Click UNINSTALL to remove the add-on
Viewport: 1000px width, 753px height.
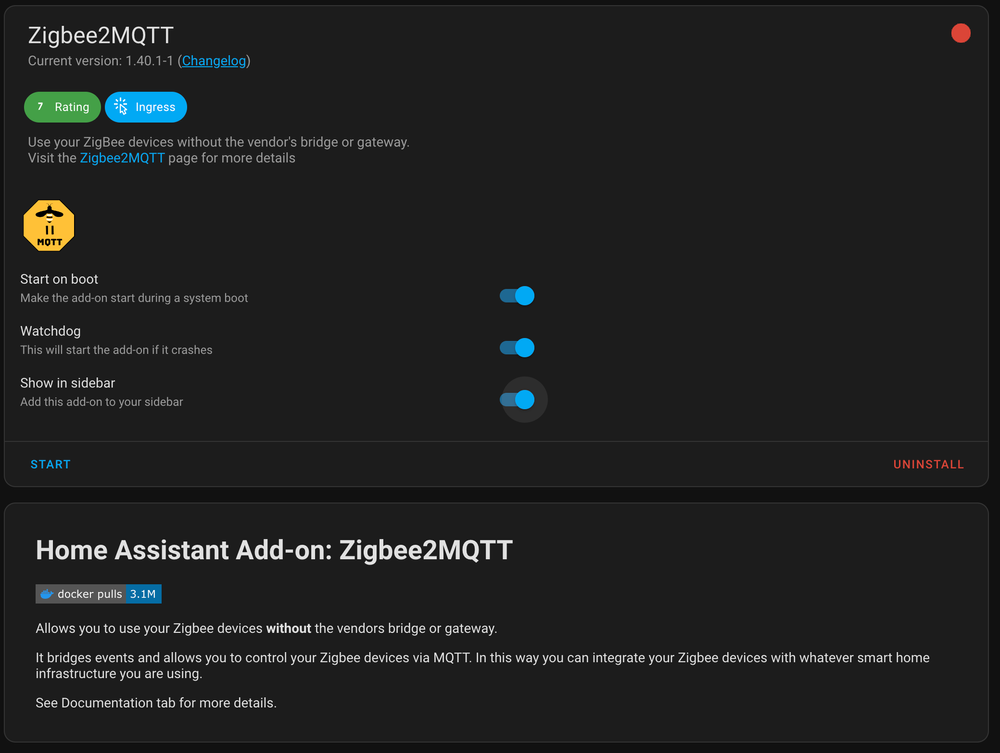(928, 464)
